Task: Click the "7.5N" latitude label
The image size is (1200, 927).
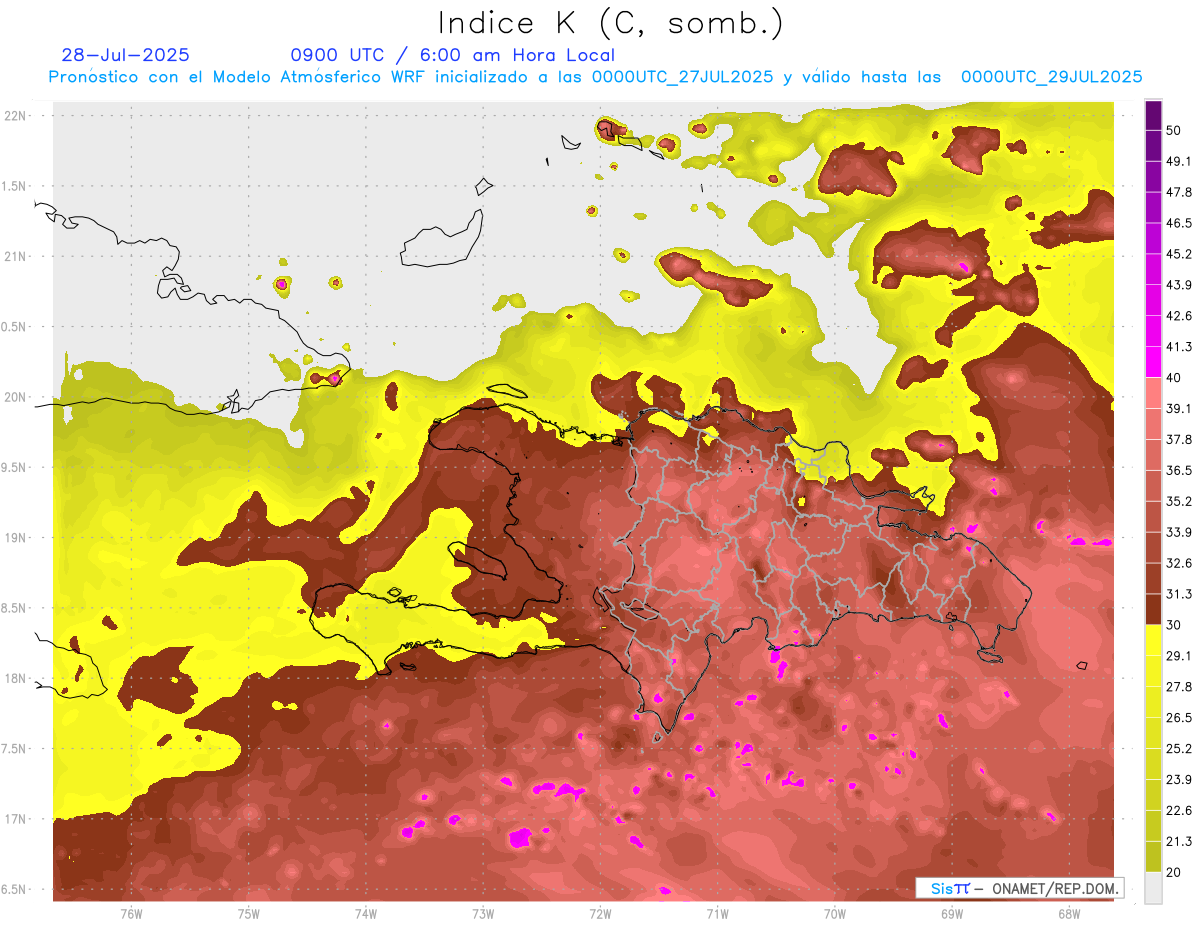Action: [x=13, y=748]
